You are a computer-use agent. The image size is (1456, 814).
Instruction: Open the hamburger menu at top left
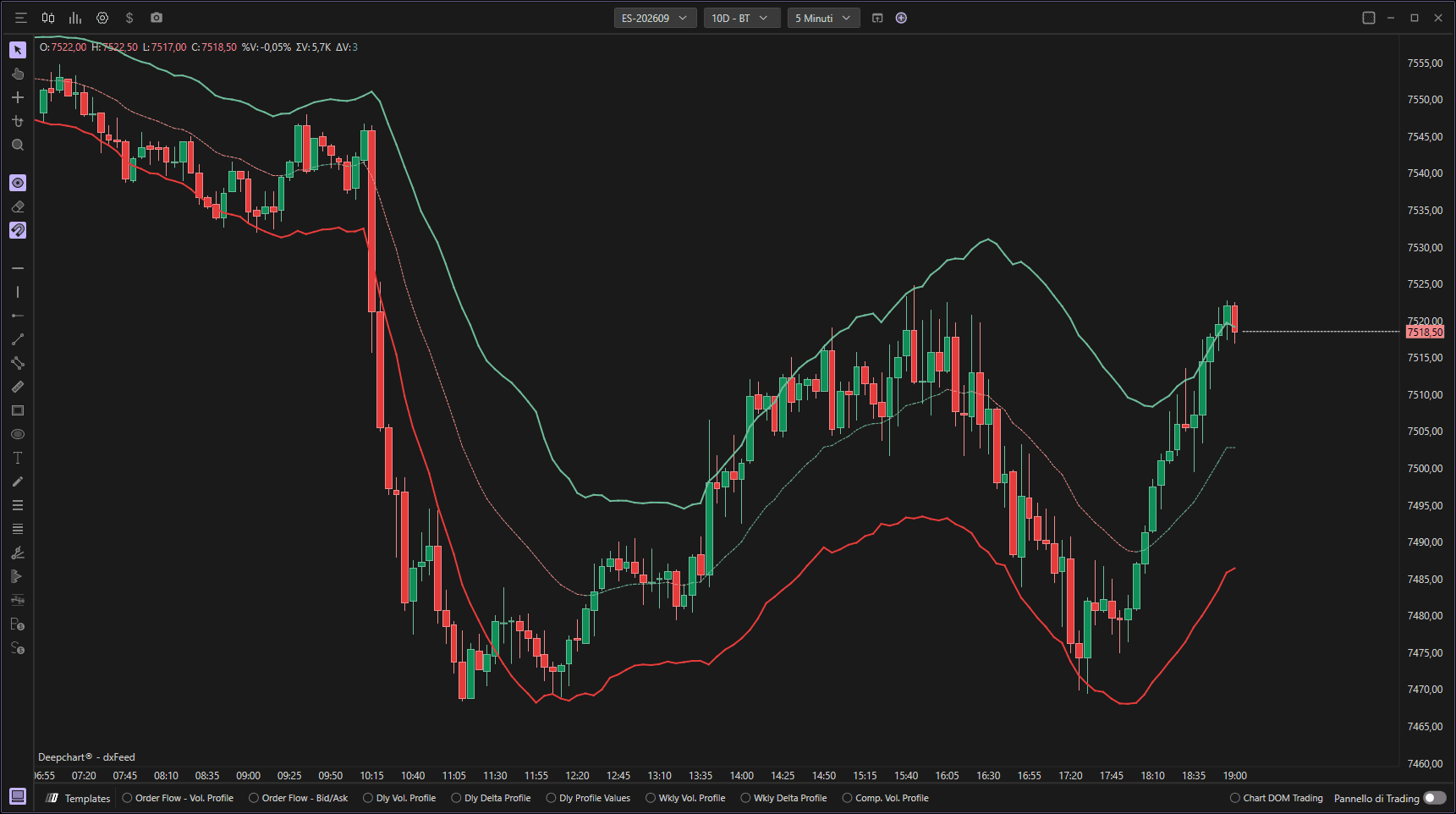click(x=21, y=18)
